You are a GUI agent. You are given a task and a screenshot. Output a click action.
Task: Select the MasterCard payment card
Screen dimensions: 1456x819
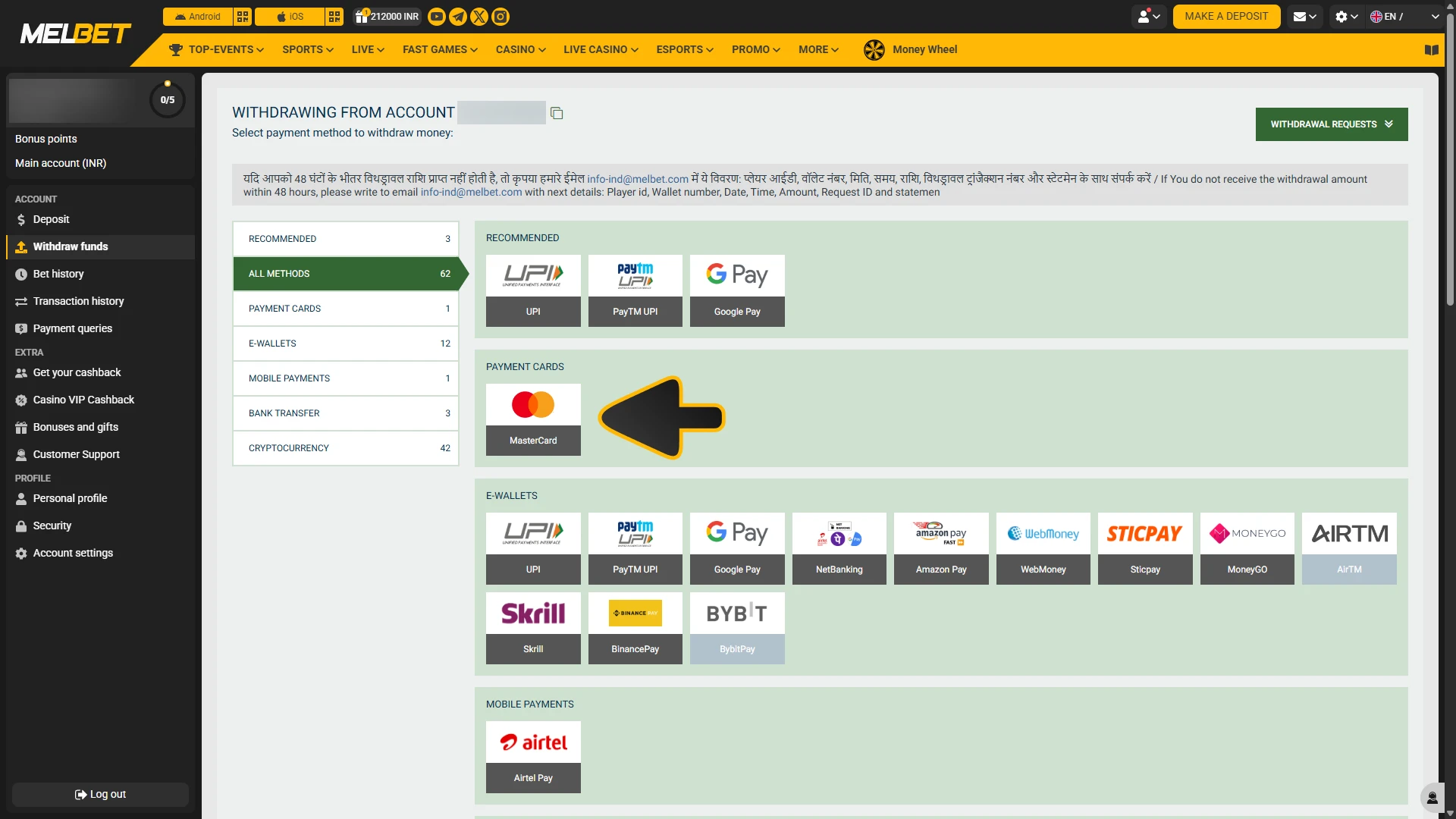[533, 419]
